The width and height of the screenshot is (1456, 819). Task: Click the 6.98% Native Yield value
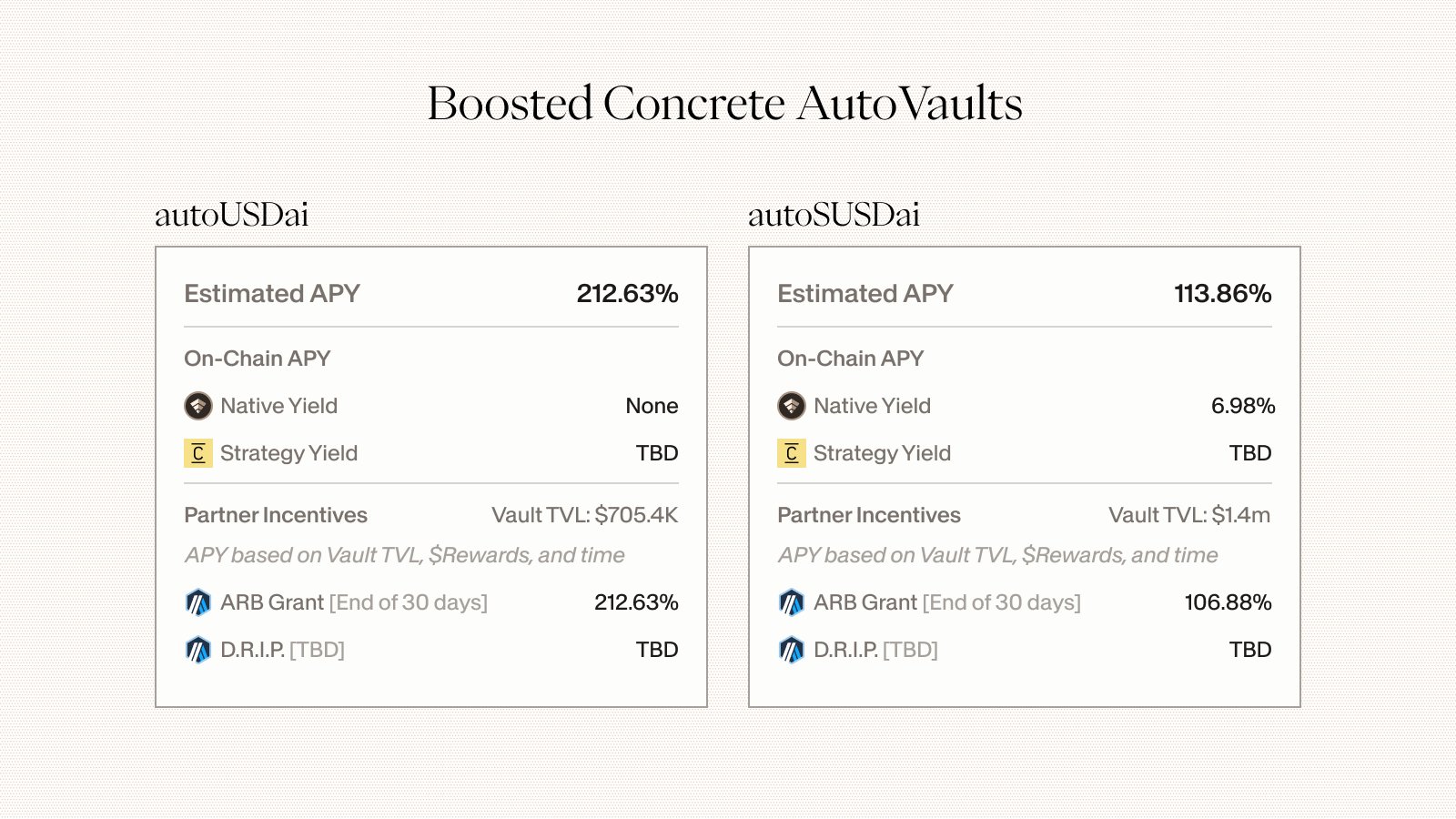tap(1242, 406)
